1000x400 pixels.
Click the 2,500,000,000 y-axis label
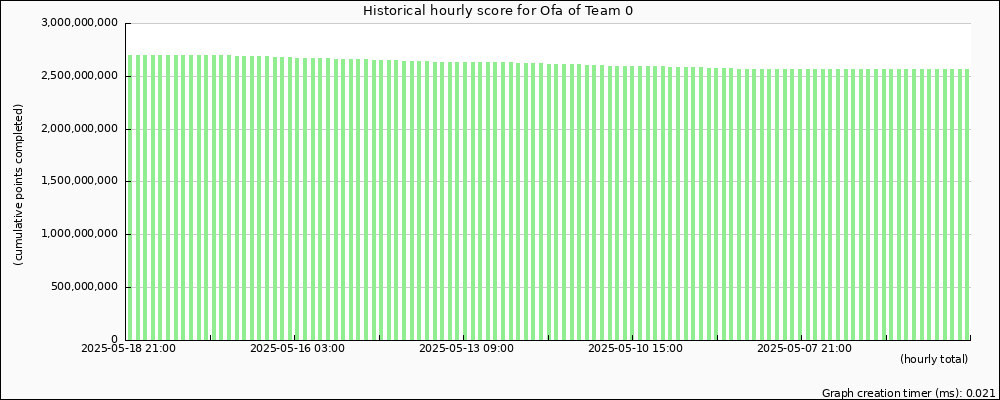coord(79,76)
